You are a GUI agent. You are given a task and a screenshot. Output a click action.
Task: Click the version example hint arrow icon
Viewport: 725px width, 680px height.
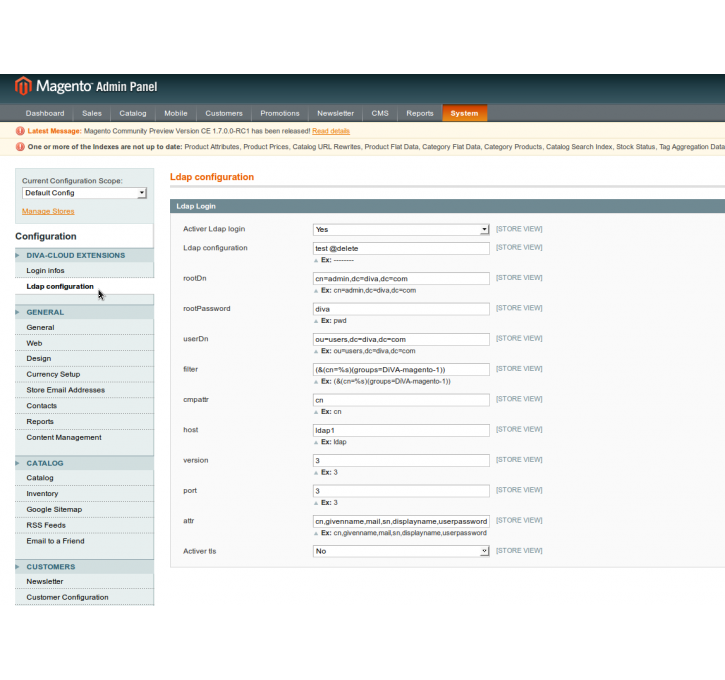(x=316, y=472)
